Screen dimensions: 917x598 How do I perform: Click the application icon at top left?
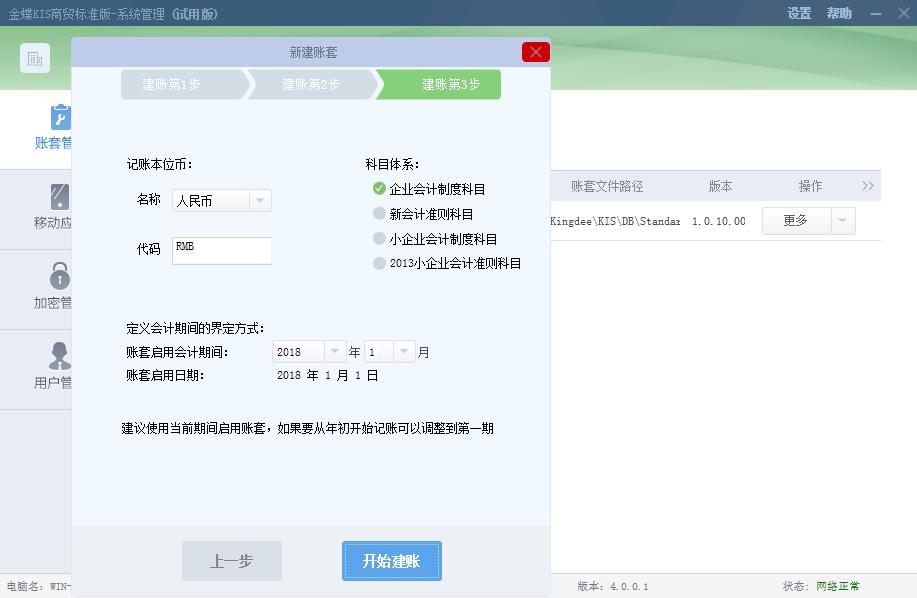(x=34, y=58)
